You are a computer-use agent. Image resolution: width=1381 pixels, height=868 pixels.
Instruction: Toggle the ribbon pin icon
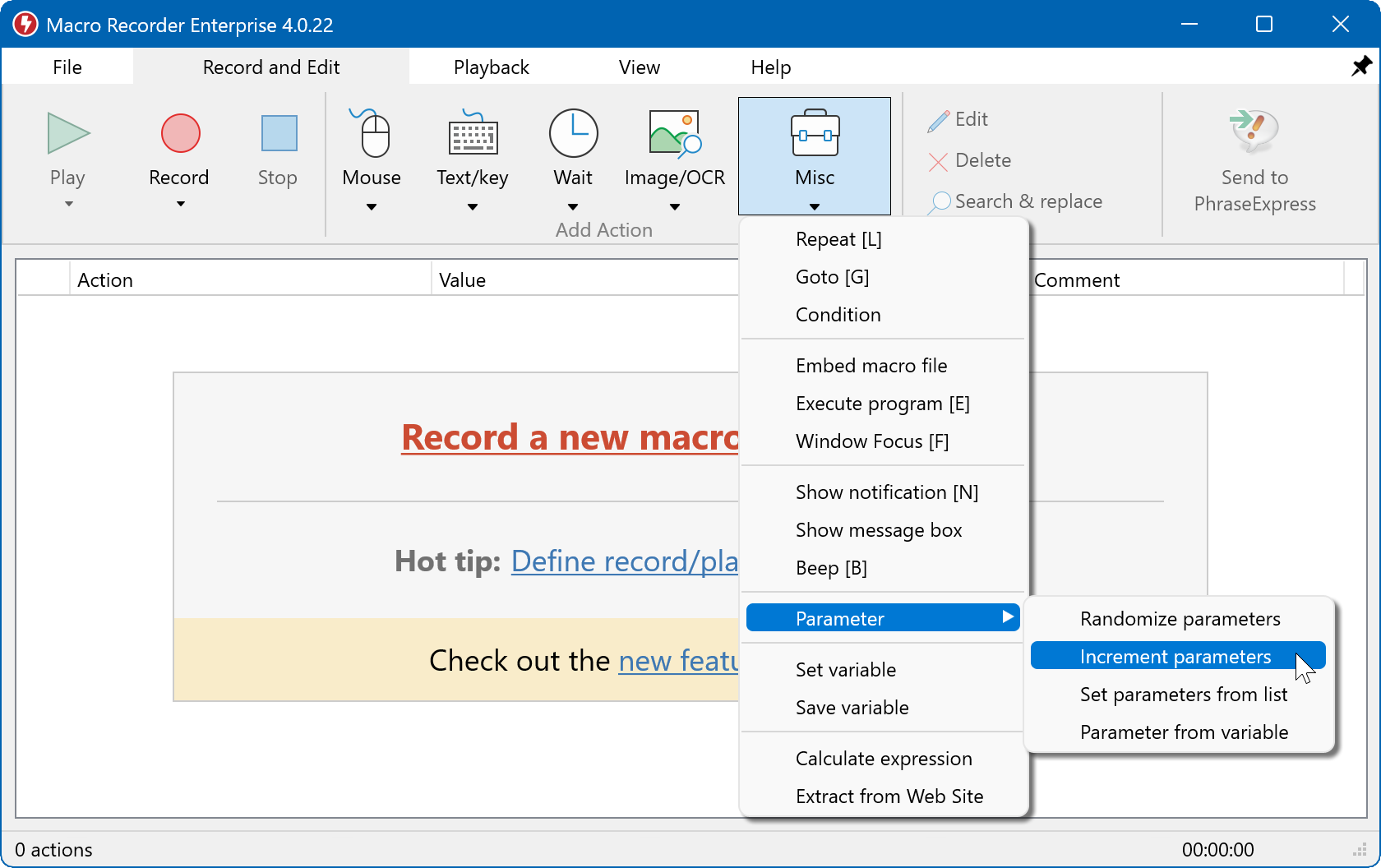coord(1361,67)
